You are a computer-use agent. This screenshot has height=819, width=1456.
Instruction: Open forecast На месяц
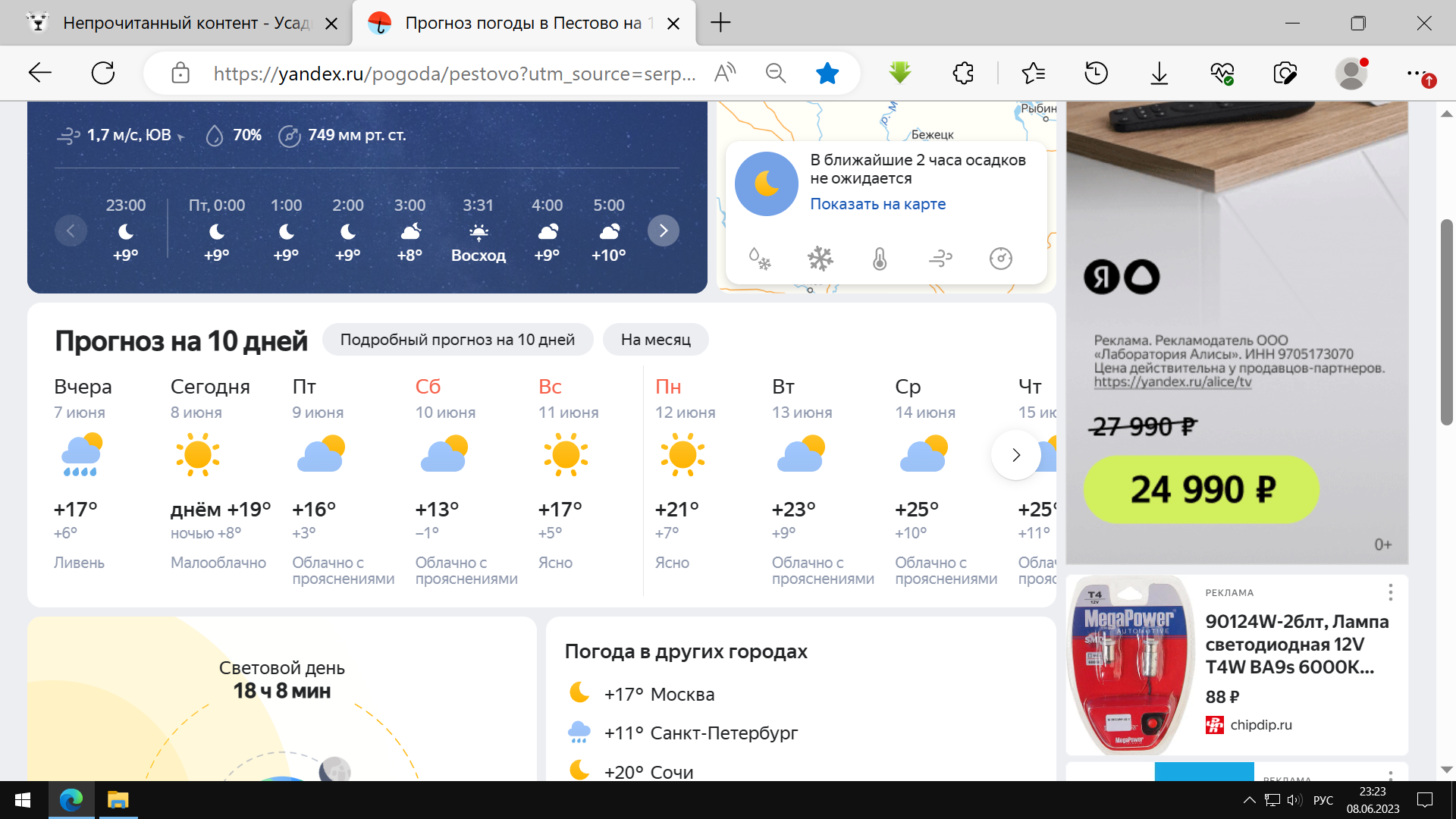tap(655, 340)
